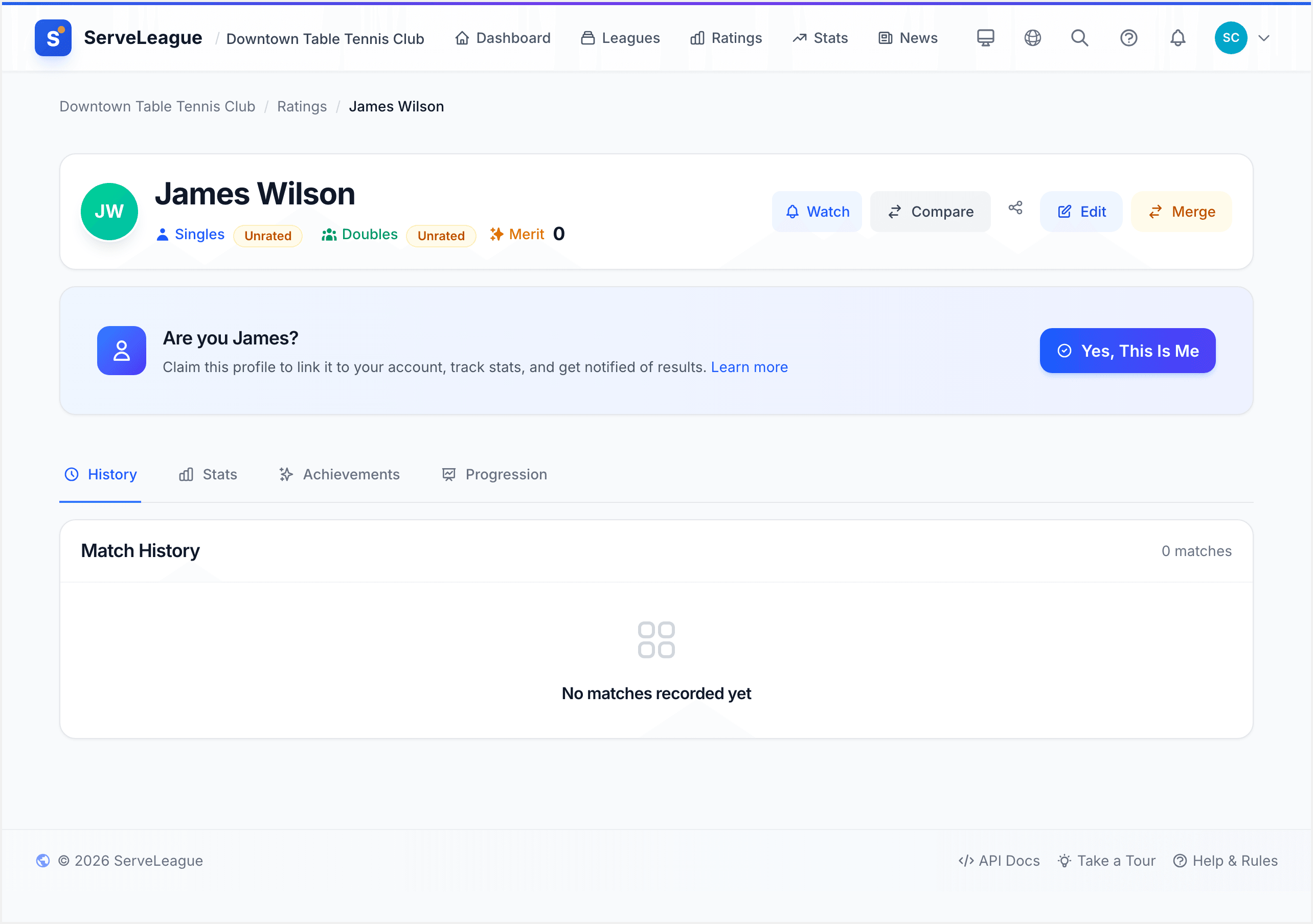The height and width of the screenshot is (924, 1313).
Task: Open search with the magnifier icon
Action: coord(1080,38)
